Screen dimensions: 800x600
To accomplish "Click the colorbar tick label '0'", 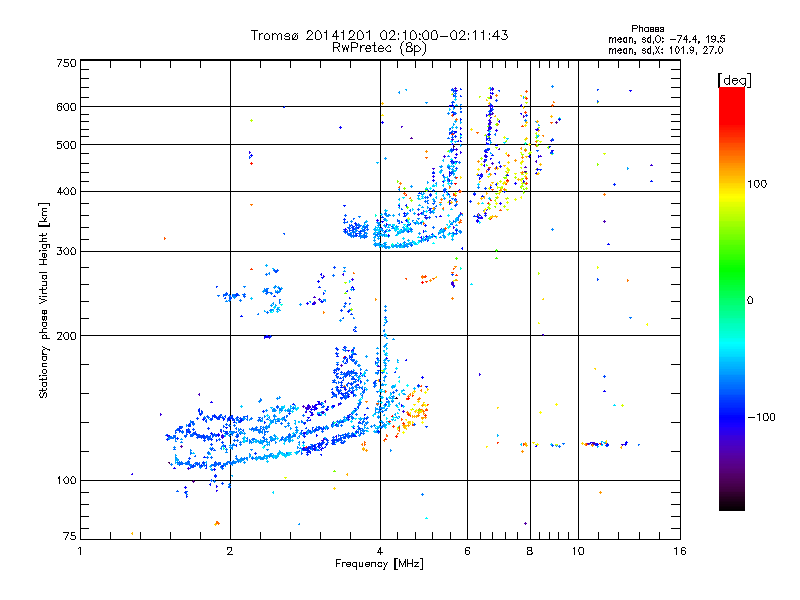I will tap(750, 301).
